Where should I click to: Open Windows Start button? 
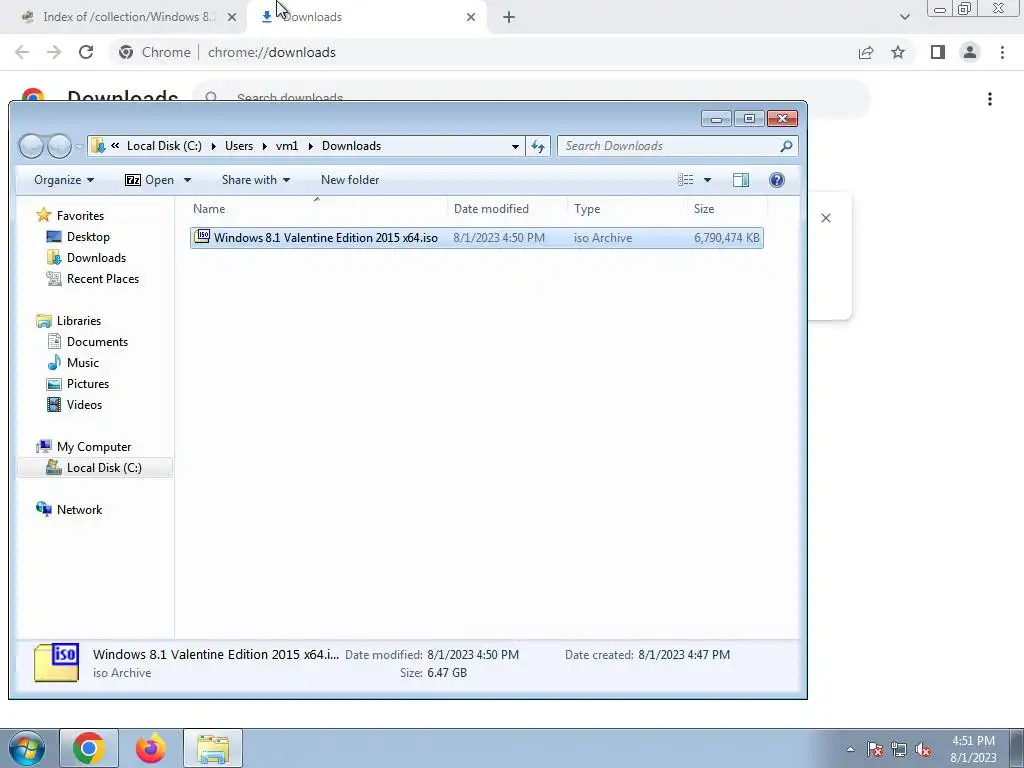[x=26, y=748]
